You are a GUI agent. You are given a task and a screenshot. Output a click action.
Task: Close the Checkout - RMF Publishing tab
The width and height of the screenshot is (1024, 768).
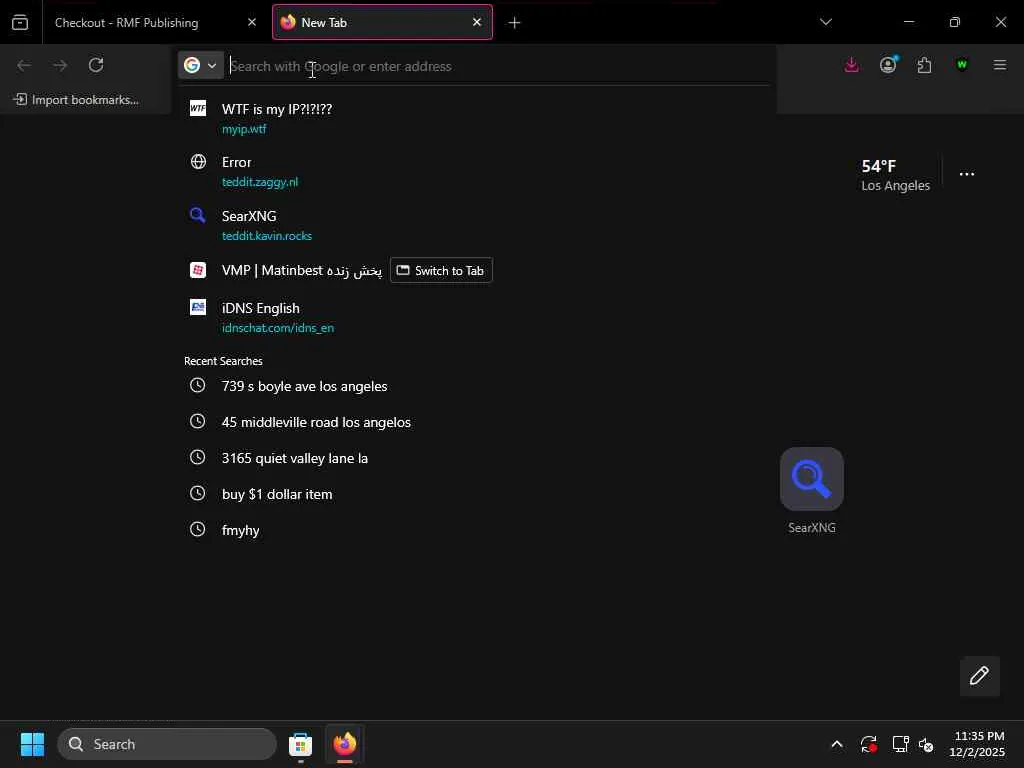pyautogui.click(x=251, y=22)
